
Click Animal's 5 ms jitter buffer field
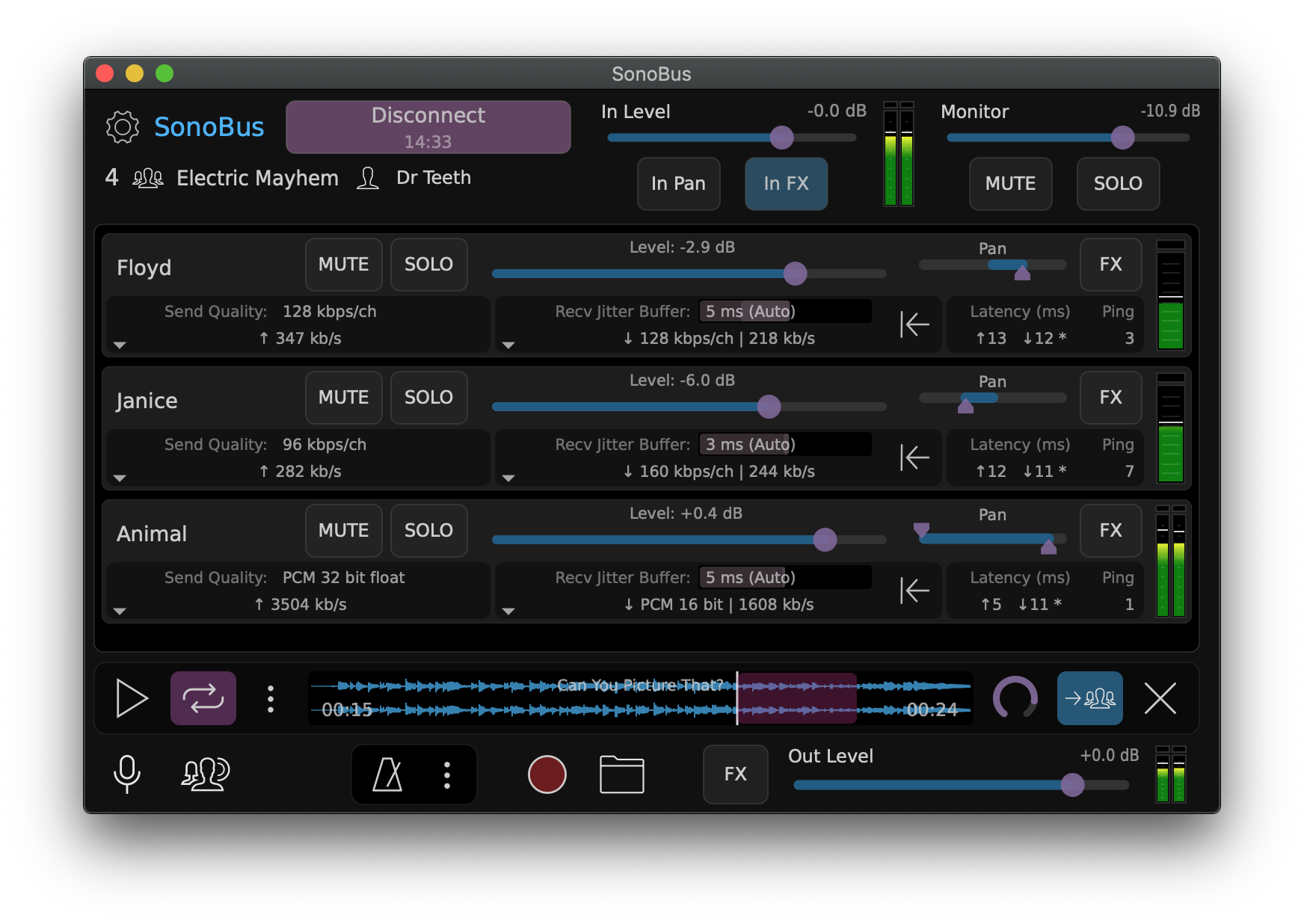click(x=785, y=577)
